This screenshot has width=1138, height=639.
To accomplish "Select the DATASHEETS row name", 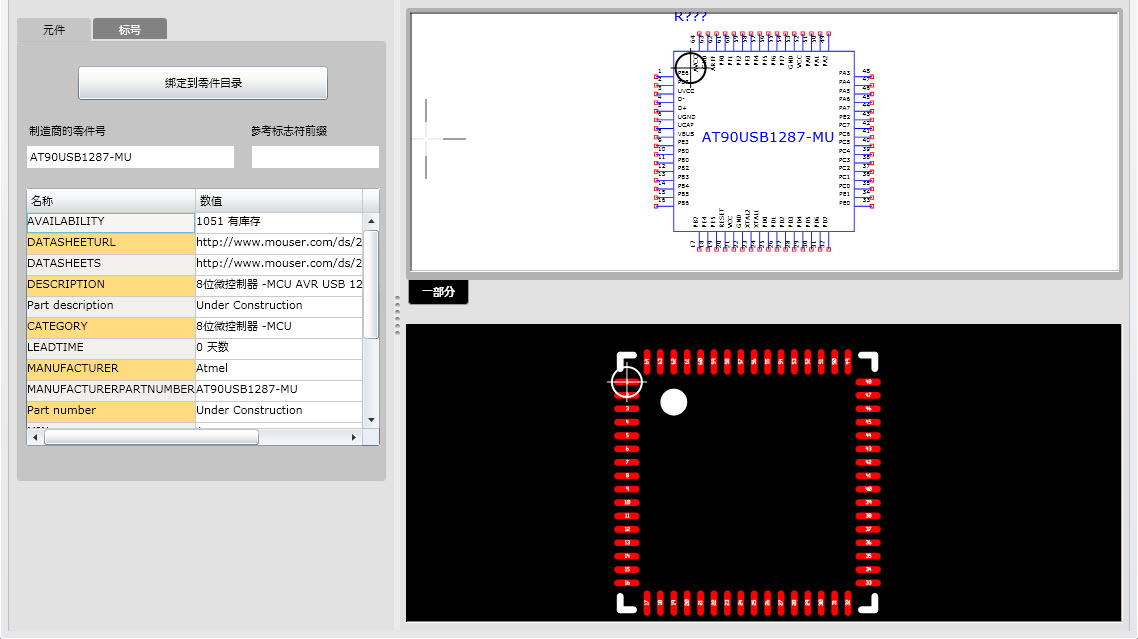I will 110,264.
